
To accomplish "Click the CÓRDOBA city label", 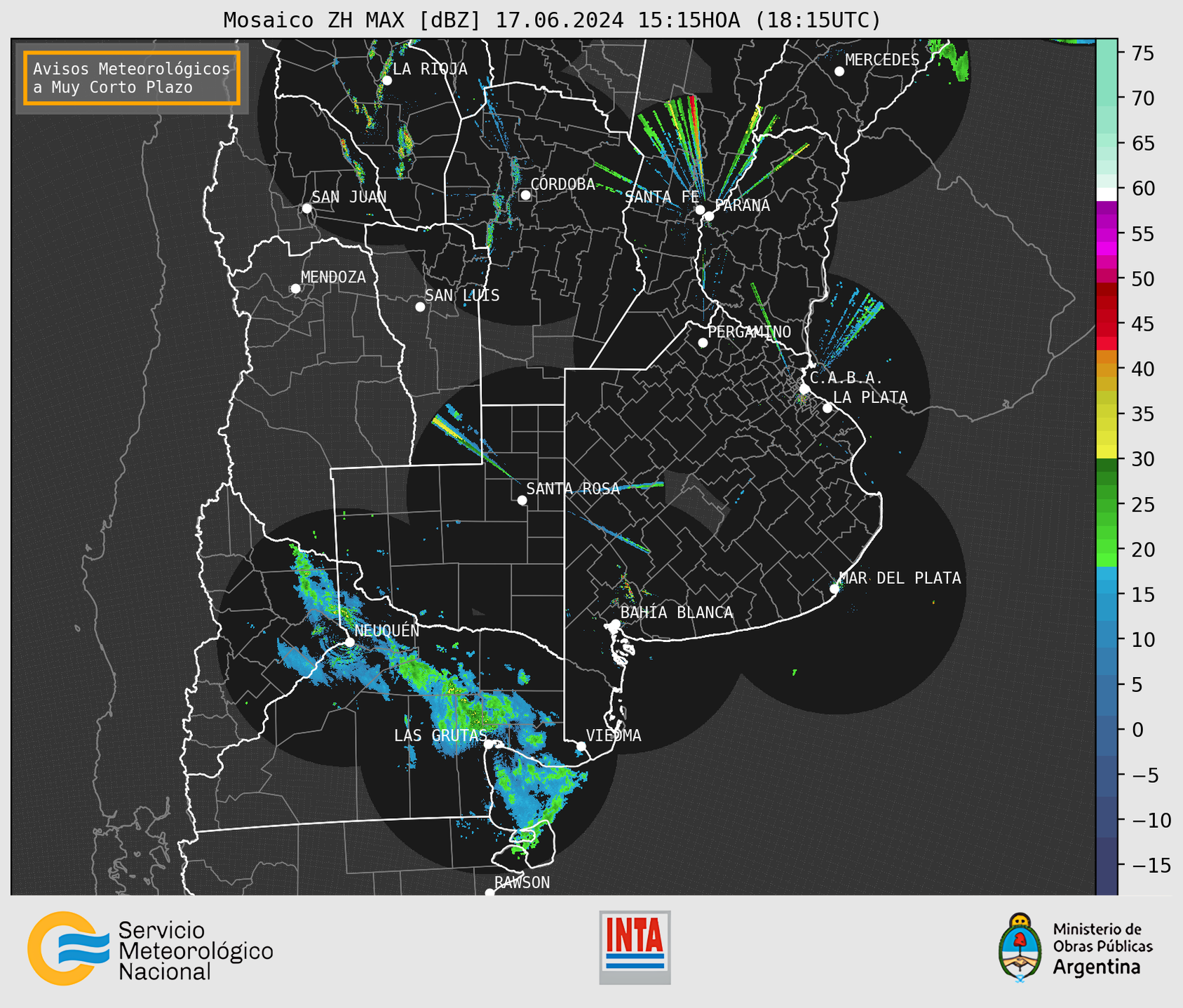I will pos(563,184).
